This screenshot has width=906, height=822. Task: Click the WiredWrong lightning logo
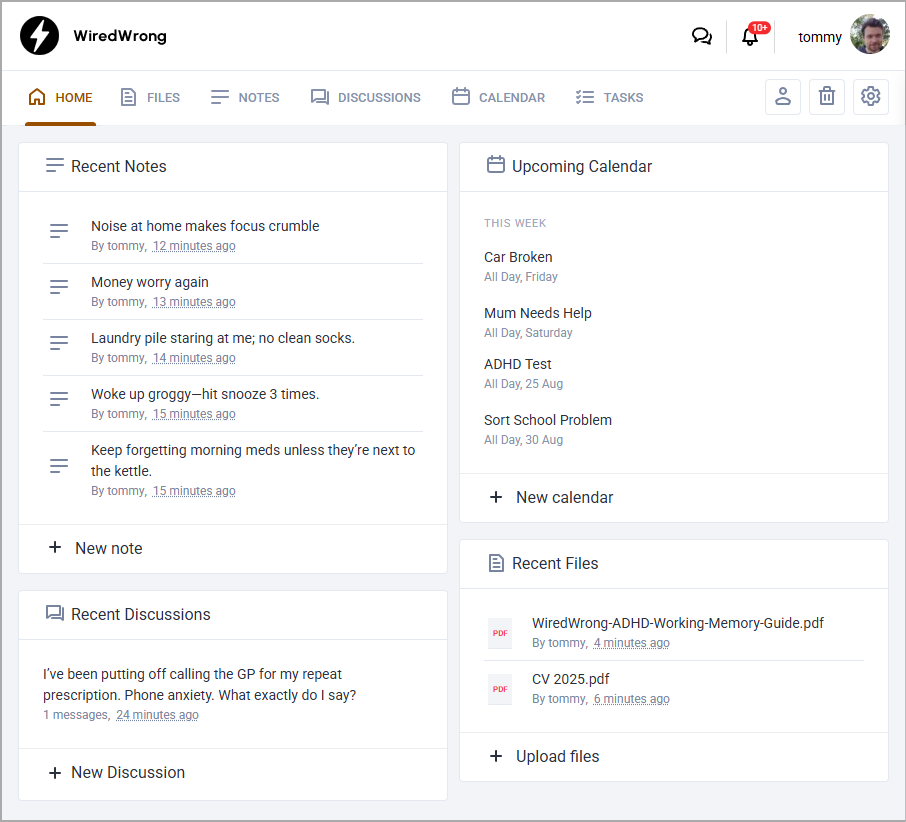coord(40,36)
